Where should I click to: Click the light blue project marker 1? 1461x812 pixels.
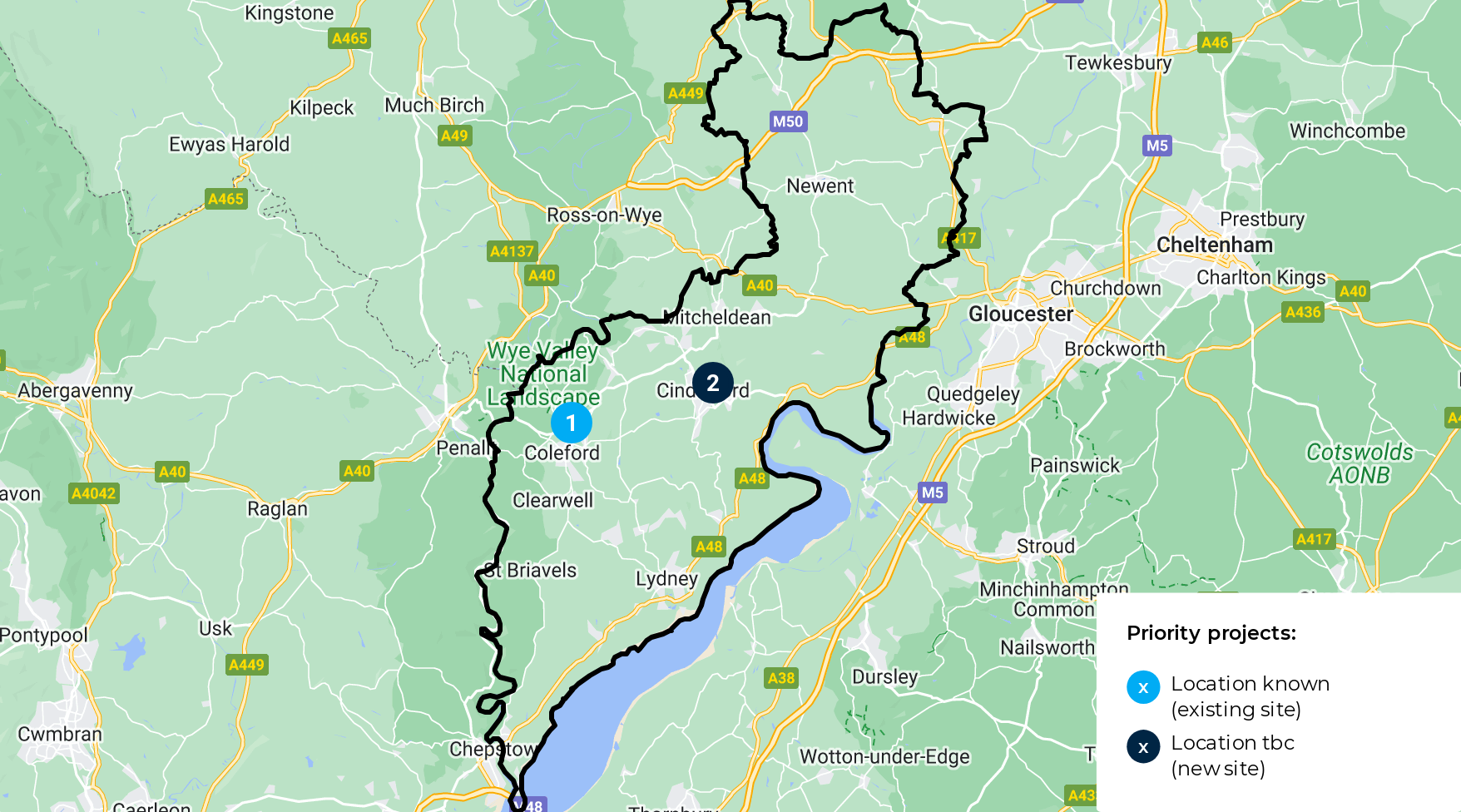[x=572, y=423]
